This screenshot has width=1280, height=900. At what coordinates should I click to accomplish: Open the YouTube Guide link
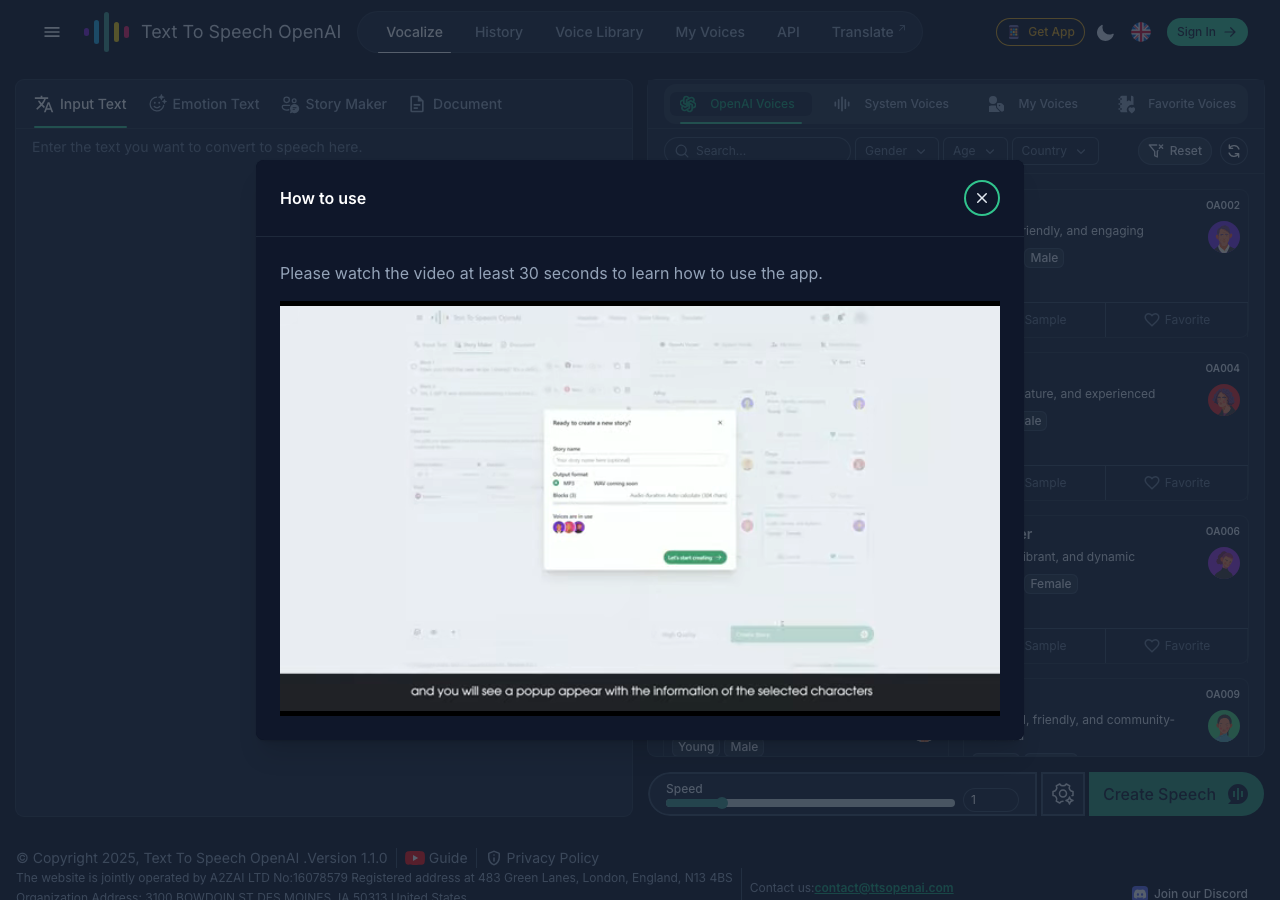coord(436,858)
